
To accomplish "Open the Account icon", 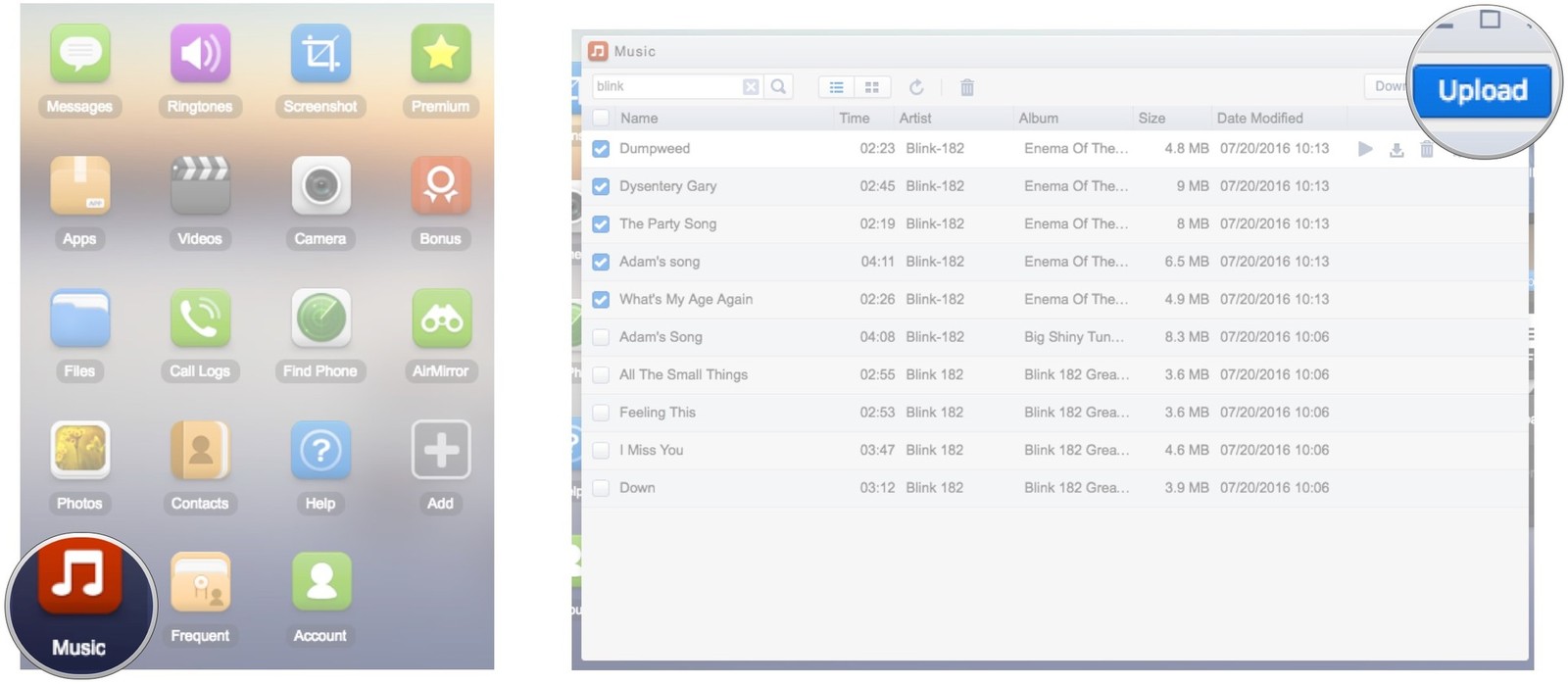I will point(320,583).
